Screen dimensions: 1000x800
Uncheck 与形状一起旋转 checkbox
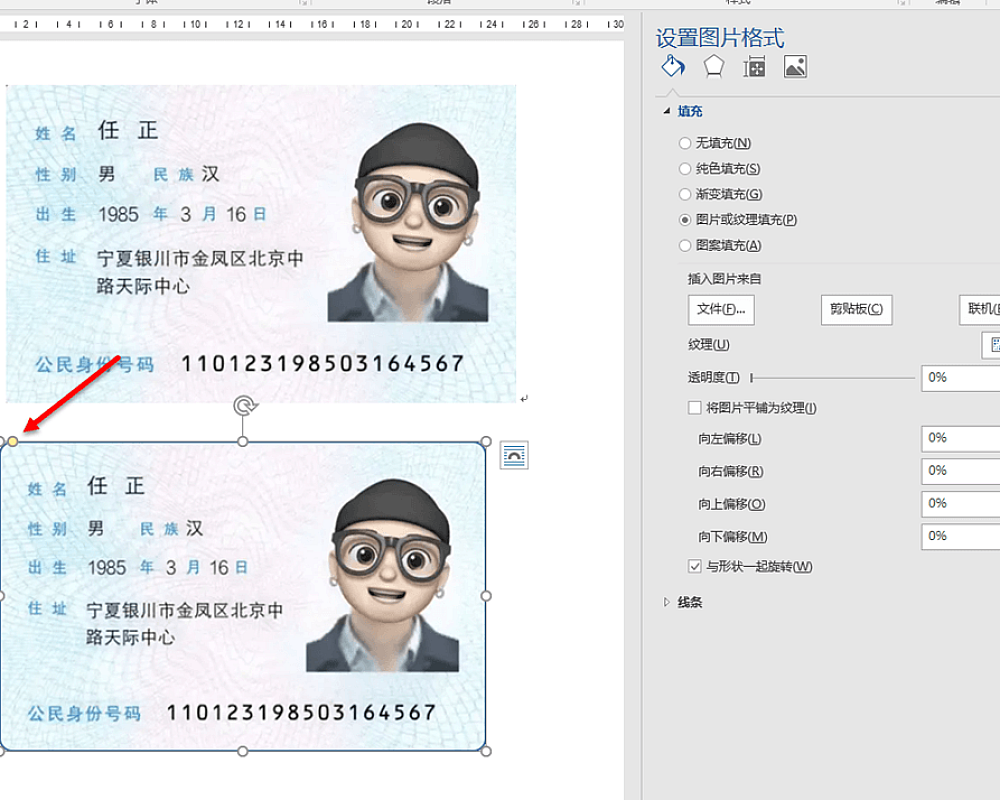point(695,567)
